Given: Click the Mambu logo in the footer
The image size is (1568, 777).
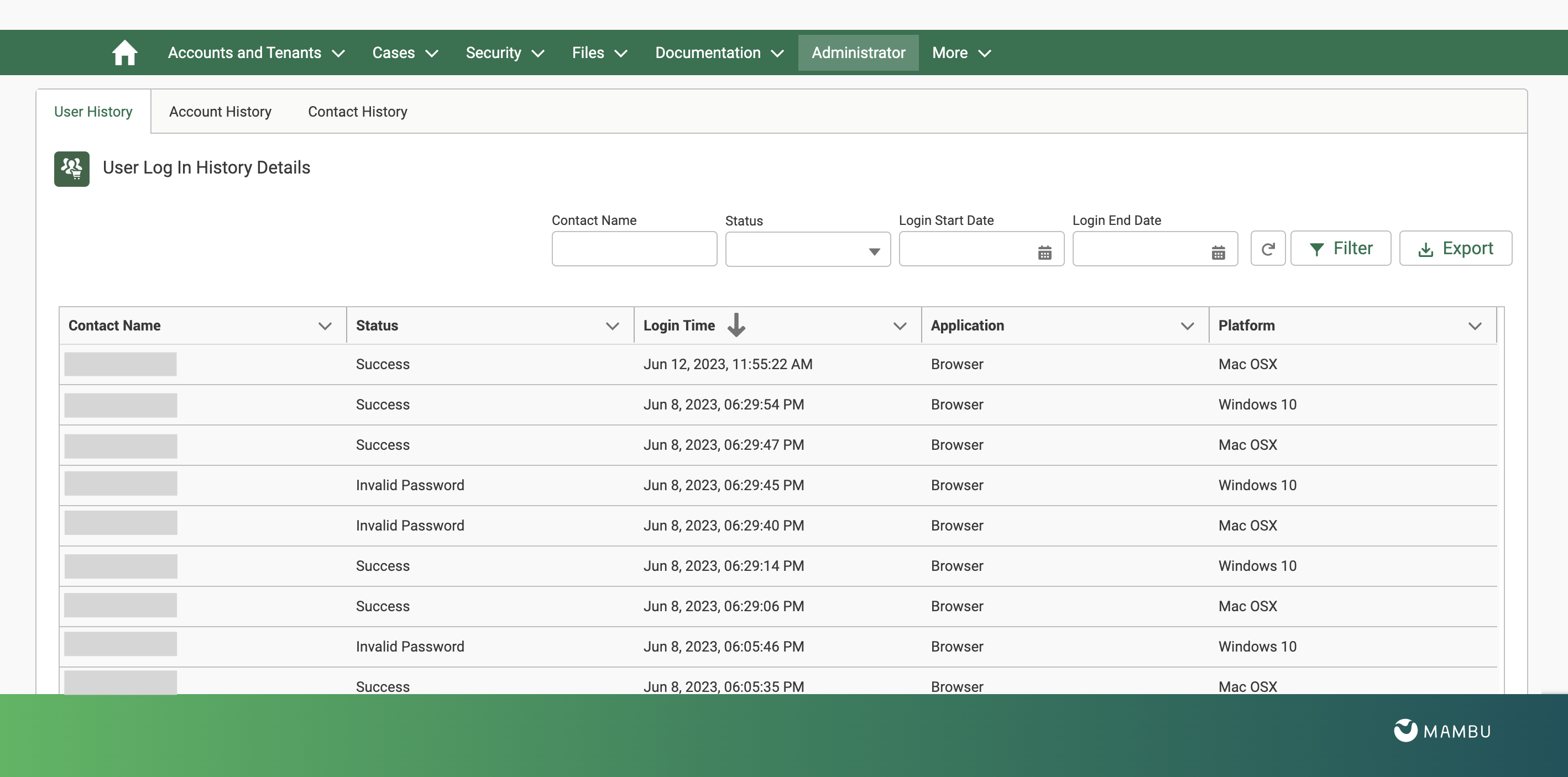Looking at the screenshot, I should 1441,731.
